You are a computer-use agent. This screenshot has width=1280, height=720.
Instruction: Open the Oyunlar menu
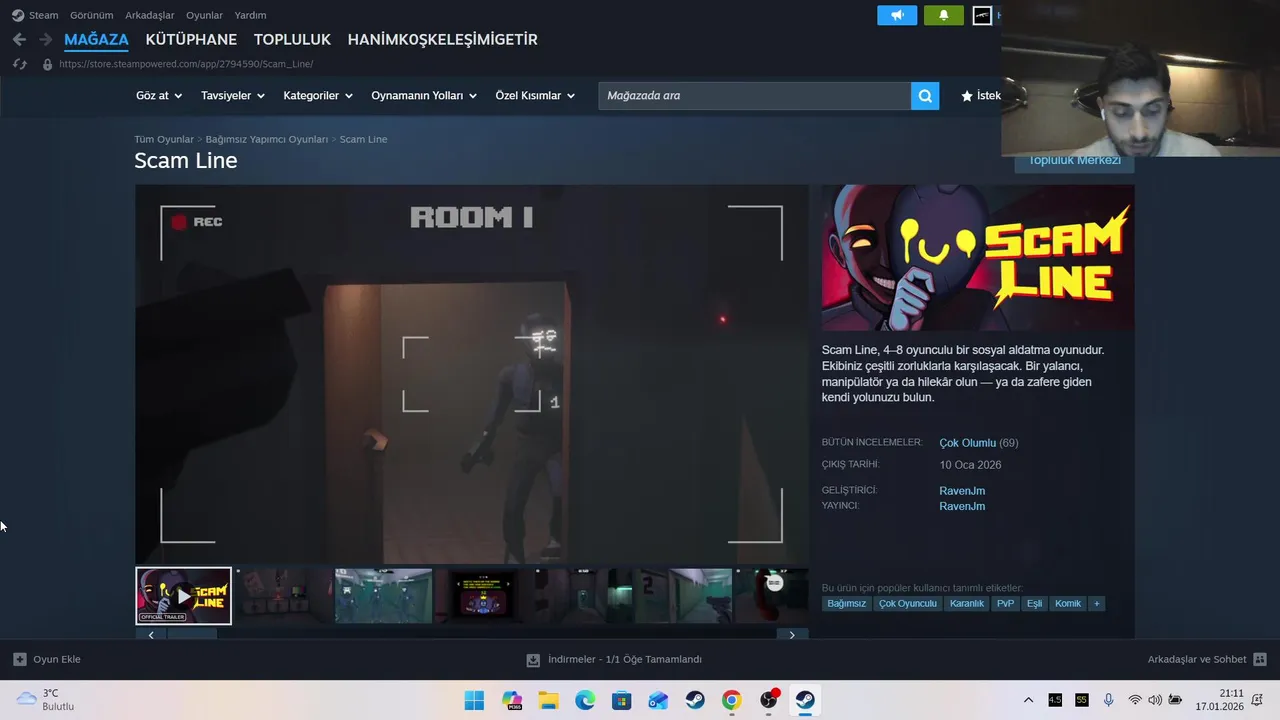tap(204, 15)
